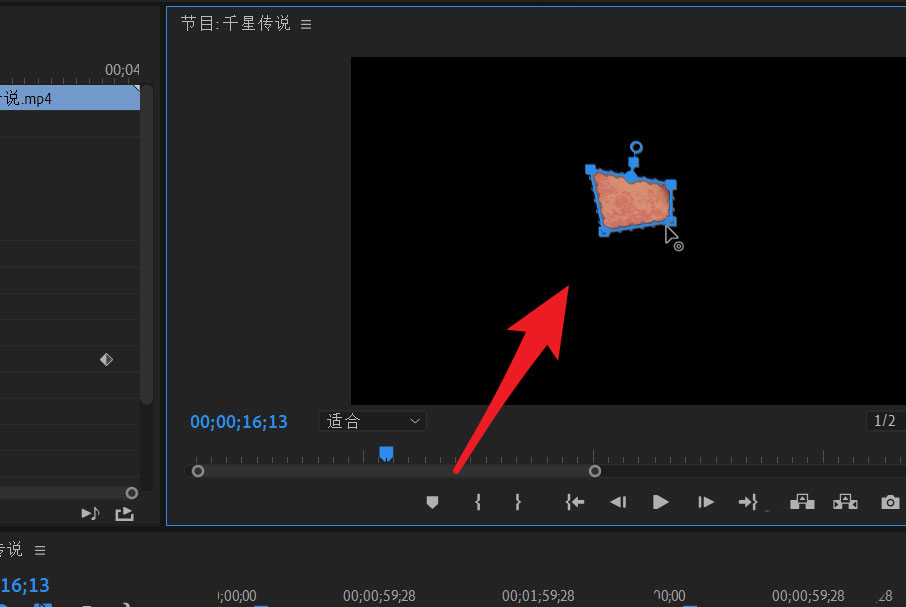This screenshot has width=906, height=607.
Task: Open the 1/2 playback resolution dropdown
Action: [885, 421]
